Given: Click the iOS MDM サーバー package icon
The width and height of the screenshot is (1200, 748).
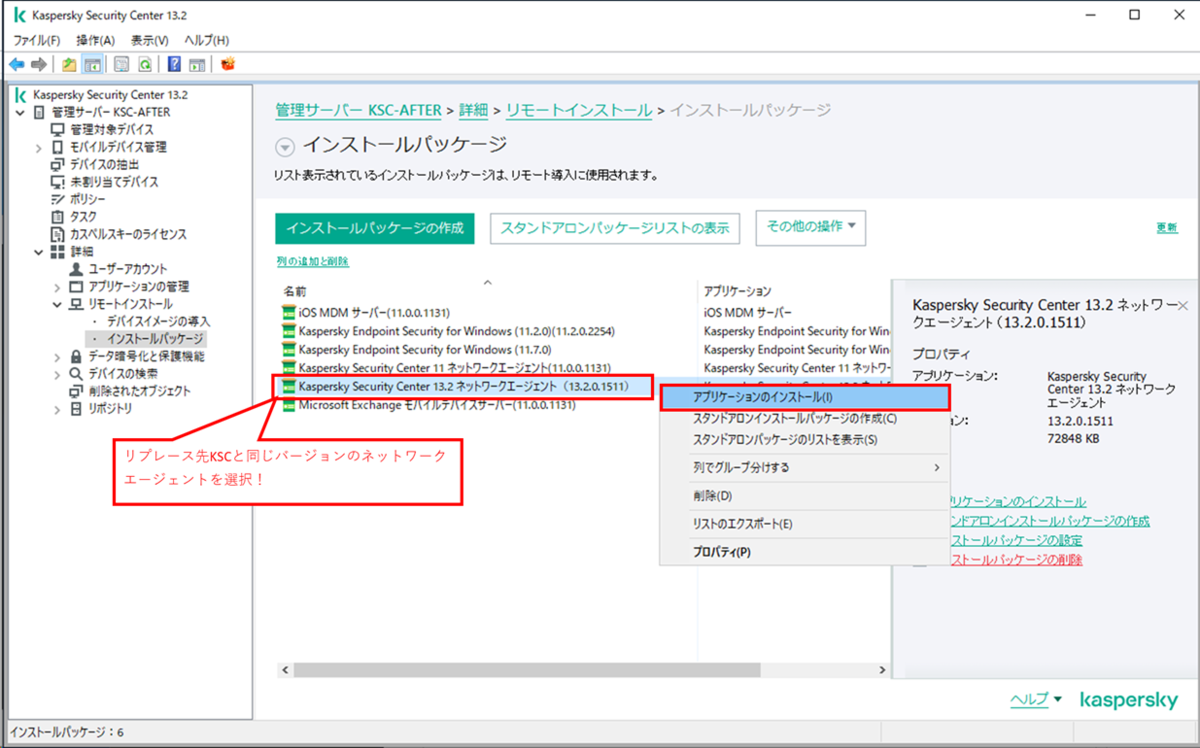Looking at the screenshot, I should [289, 312].
